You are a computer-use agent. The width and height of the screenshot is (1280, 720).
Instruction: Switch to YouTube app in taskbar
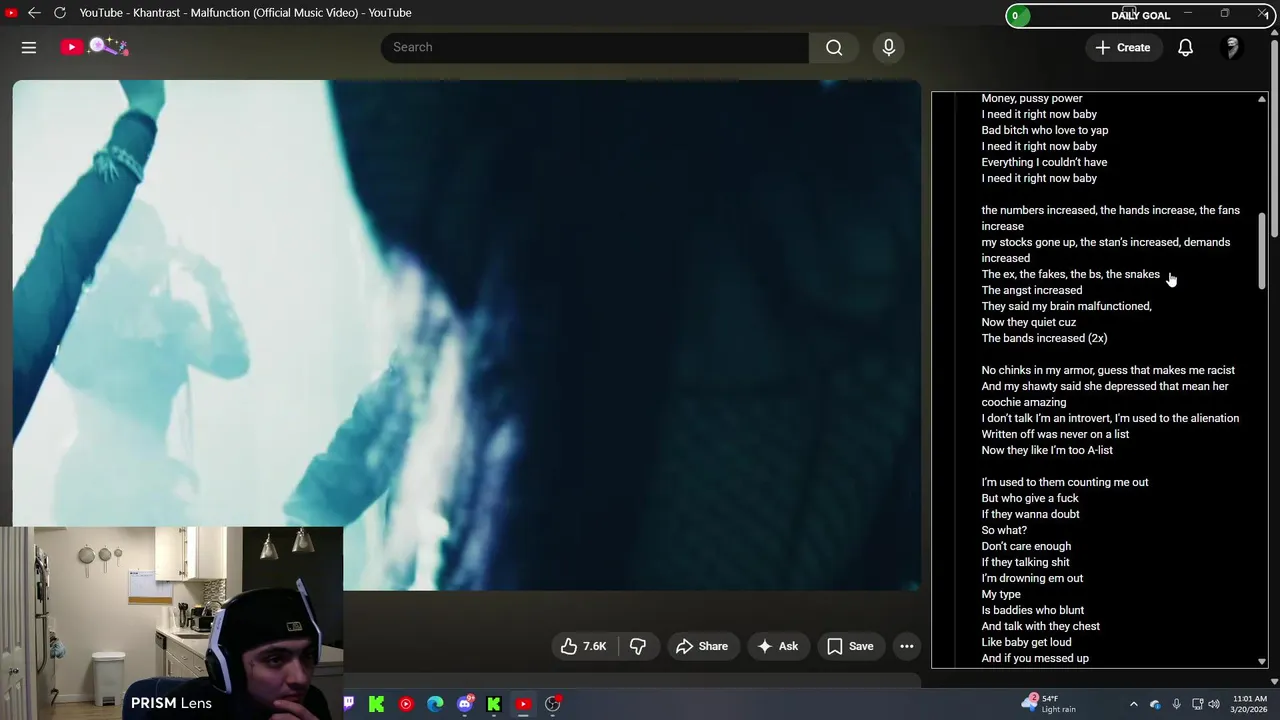pyautogui.click(x=523, y=704)
